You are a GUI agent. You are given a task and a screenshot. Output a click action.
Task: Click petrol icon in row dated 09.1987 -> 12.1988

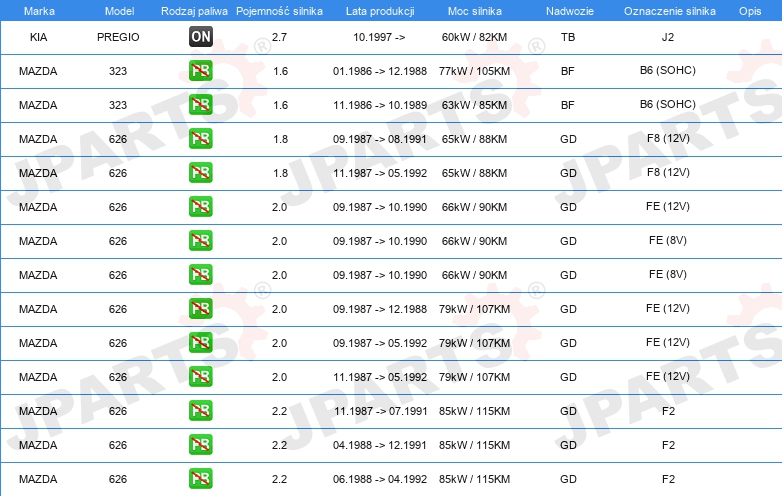[200, 308]
